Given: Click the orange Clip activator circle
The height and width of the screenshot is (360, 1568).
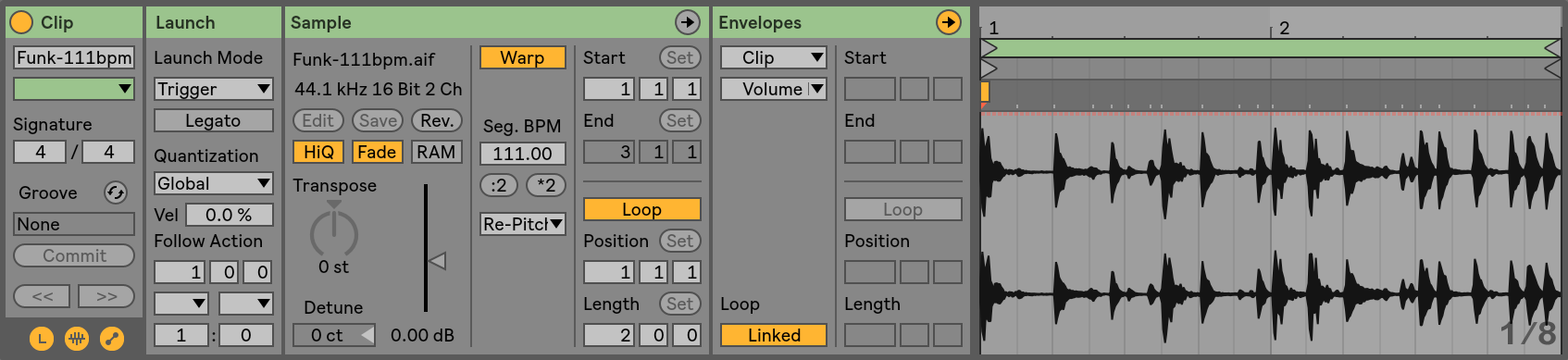Looking at the screenshot, I should click(x=21, y=22).
